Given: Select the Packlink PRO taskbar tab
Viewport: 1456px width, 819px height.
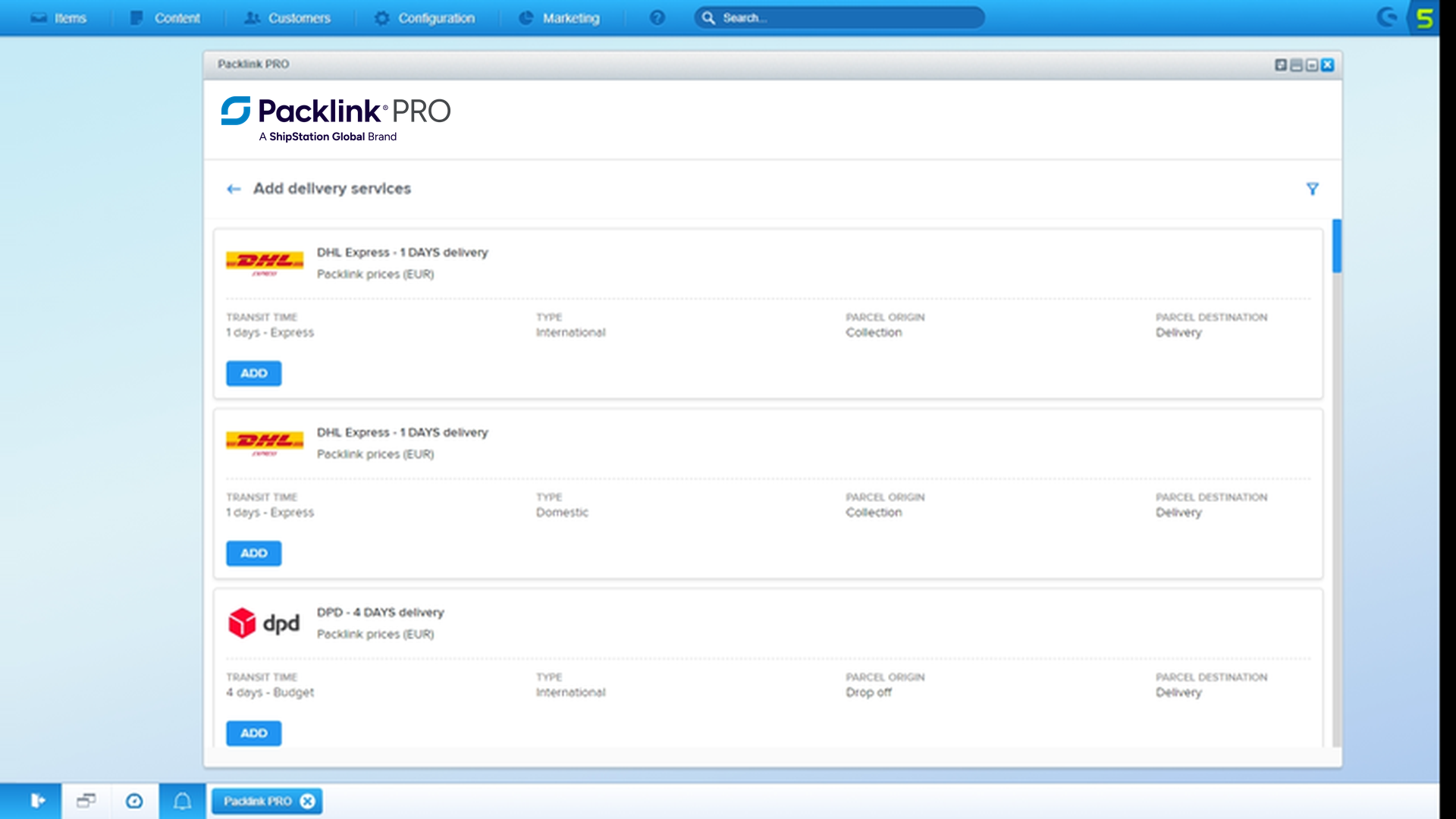Looking at the screenshot, I should click(258, 802).
